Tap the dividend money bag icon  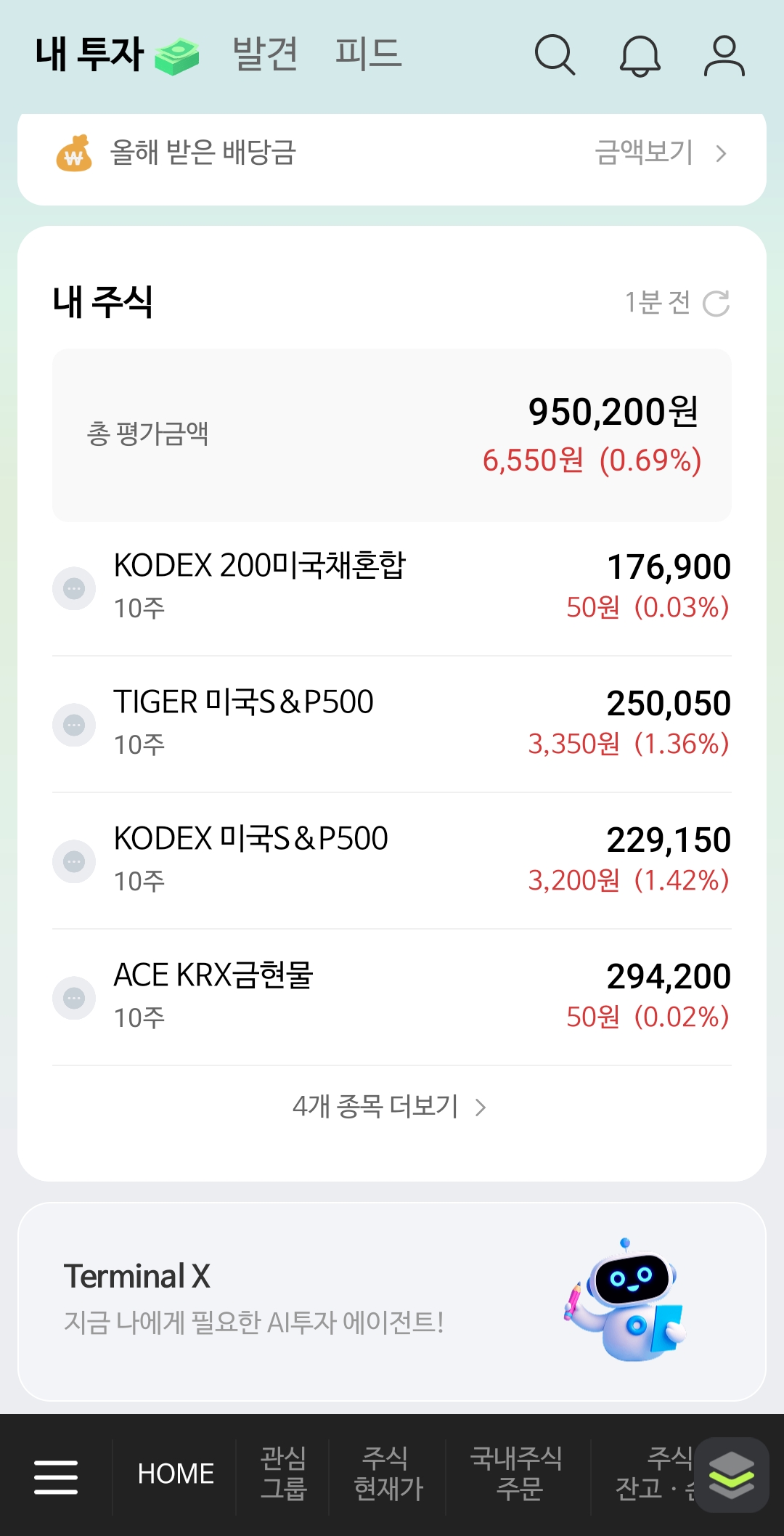point(74,153)
